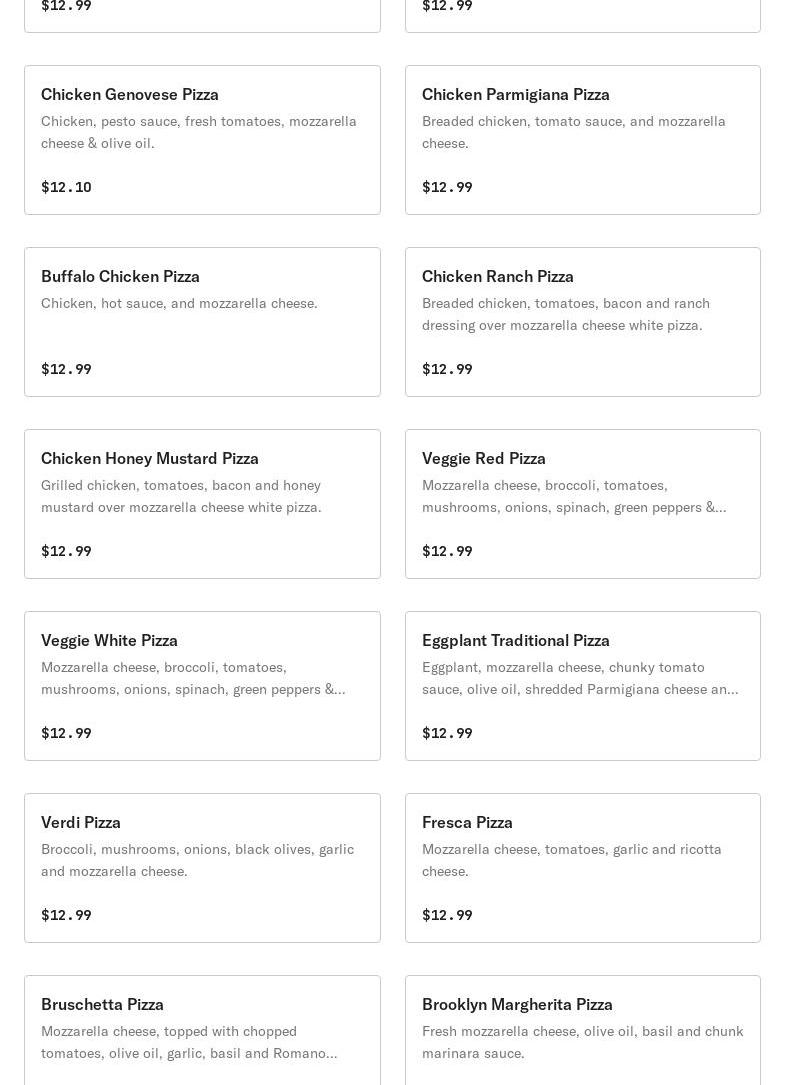Viewport: 785px width, 1085px height.
Task: Click the Eggplant Traditional Pizza title
Action: [x=515, y=640]
